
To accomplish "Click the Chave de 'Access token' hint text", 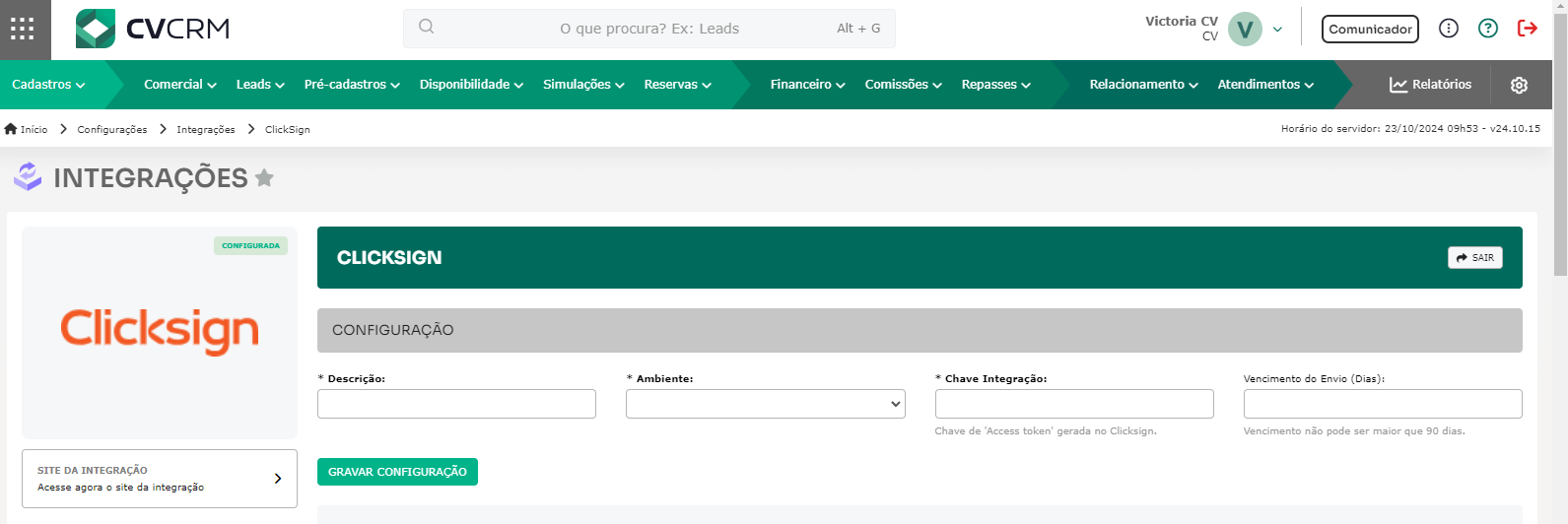I will click(x=1046, y=431).
